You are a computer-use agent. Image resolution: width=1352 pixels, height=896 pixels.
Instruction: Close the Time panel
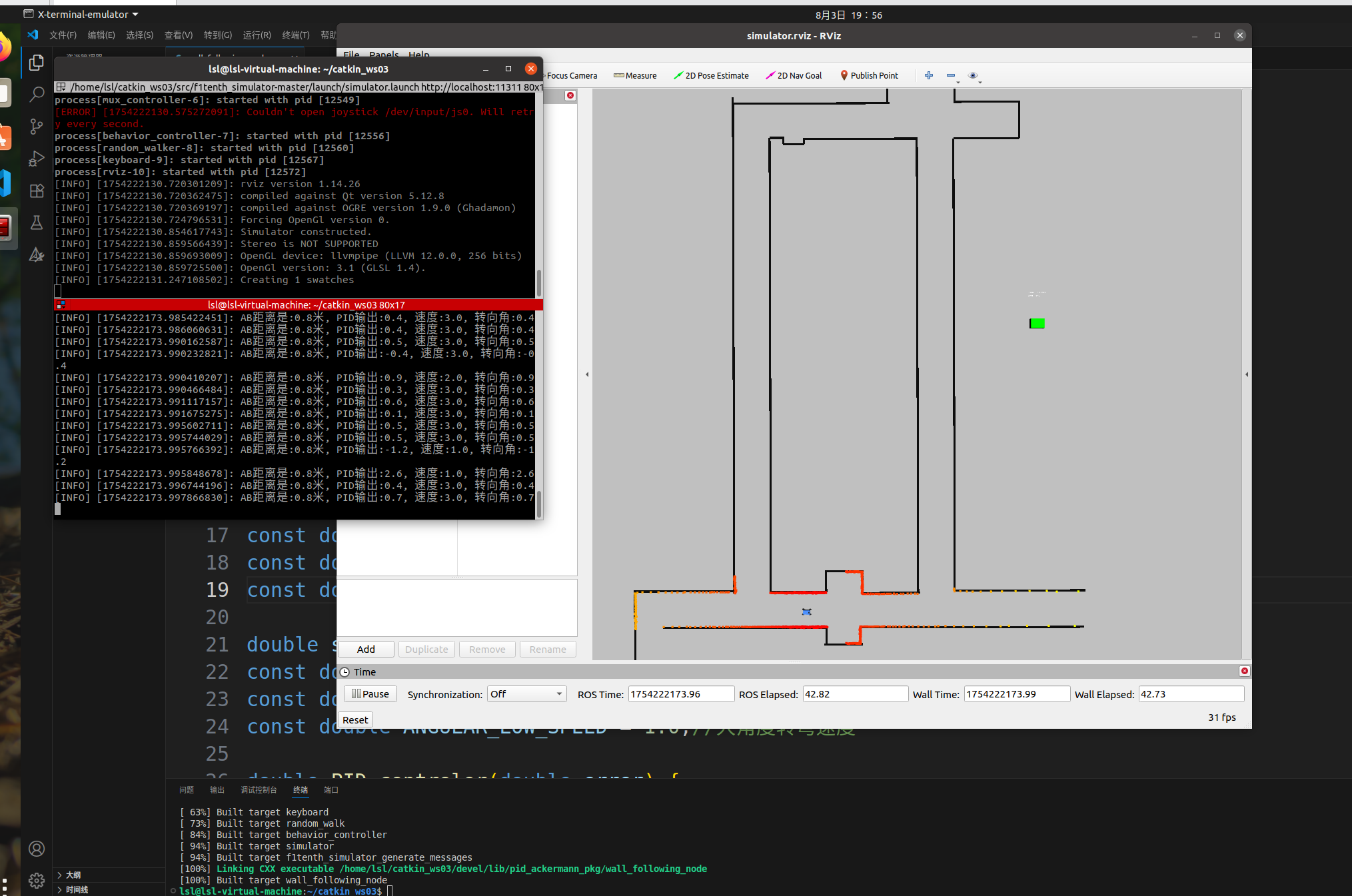(x=1244, y=671)
